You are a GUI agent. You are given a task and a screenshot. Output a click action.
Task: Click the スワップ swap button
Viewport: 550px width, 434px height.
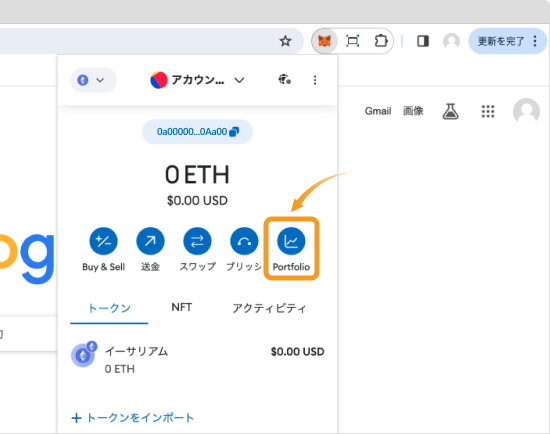197,249
